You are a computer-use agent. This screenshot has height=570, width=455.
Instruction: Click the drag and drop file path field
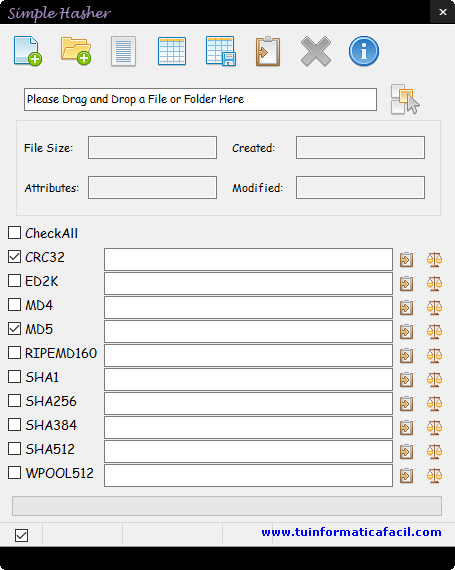(200, 99)
